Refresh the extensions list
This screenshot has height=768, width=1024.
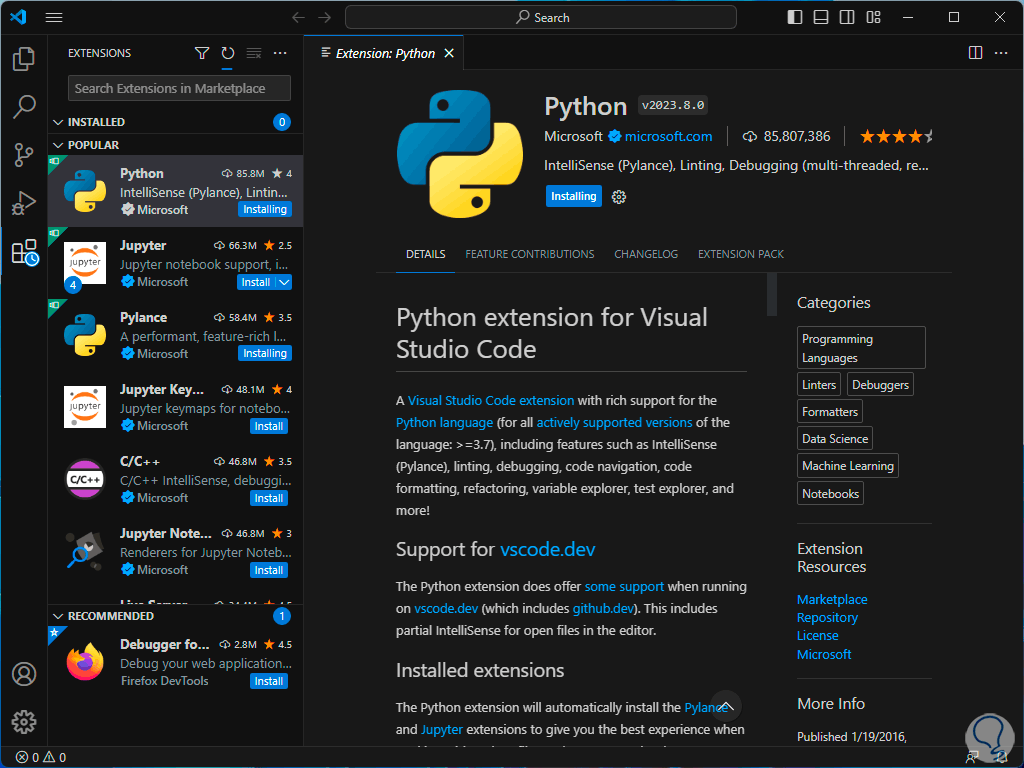(x=228, y=53)
